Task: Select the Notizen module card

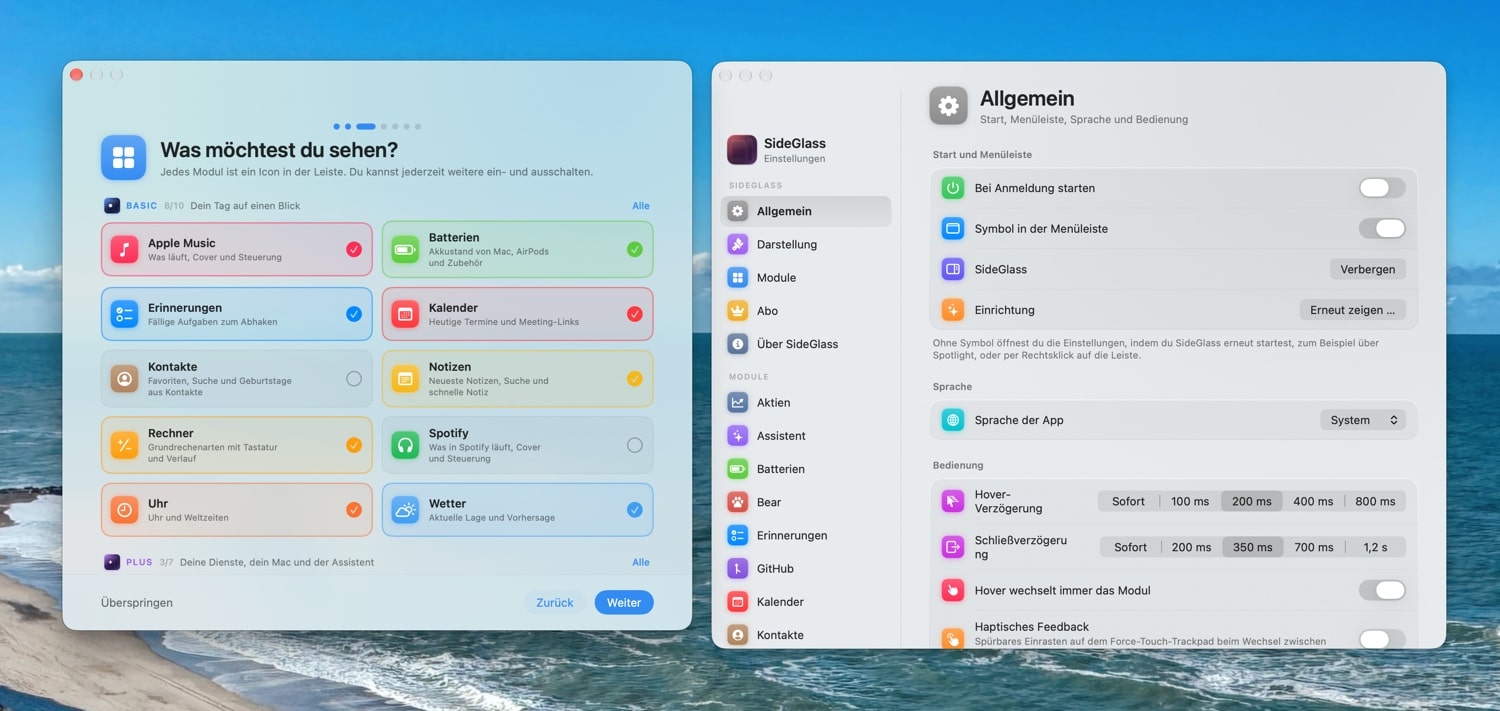Action: click(x=517, y=379)
